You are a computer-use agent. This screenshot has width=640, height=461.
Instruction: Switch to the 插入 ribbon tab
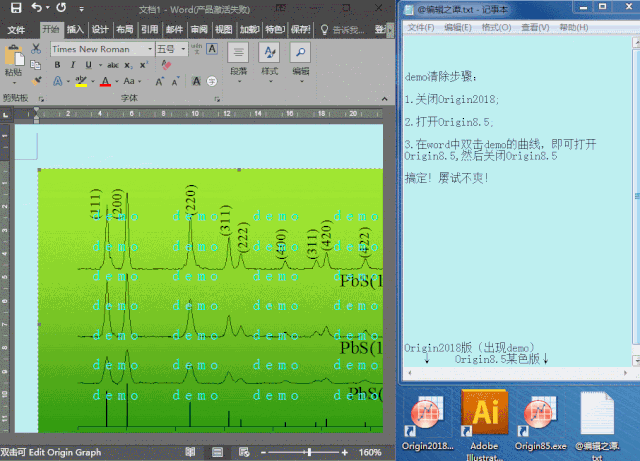pos(75,29)
